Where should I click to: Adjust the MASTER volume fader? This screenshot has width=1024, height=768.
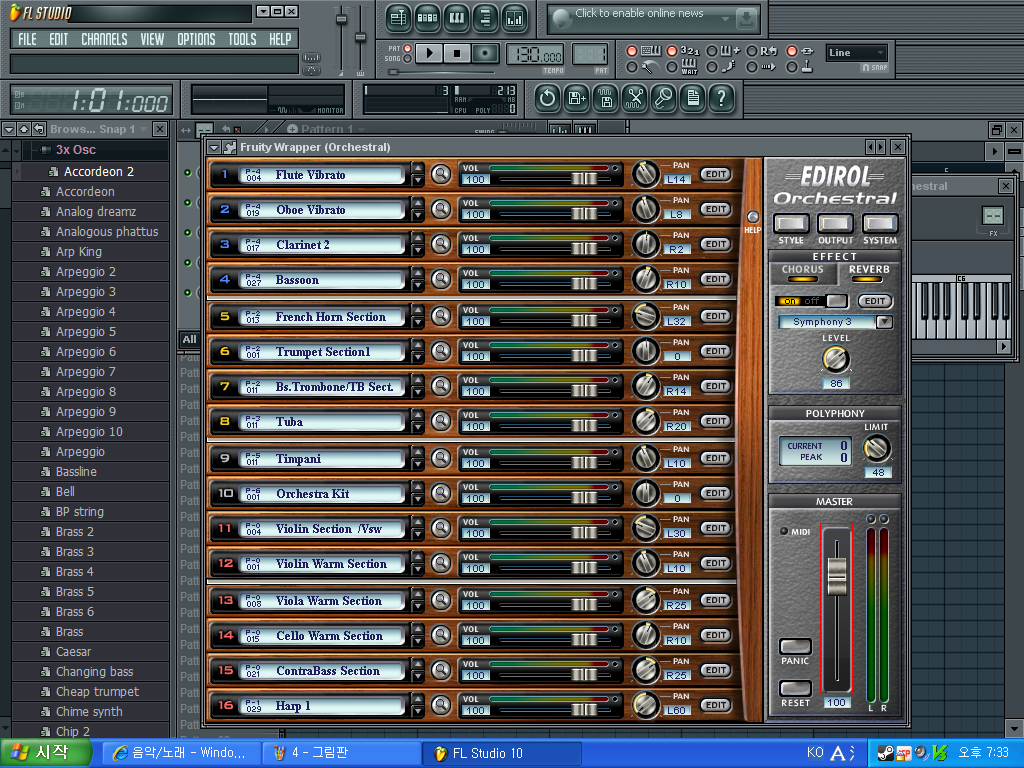(837, 577)
